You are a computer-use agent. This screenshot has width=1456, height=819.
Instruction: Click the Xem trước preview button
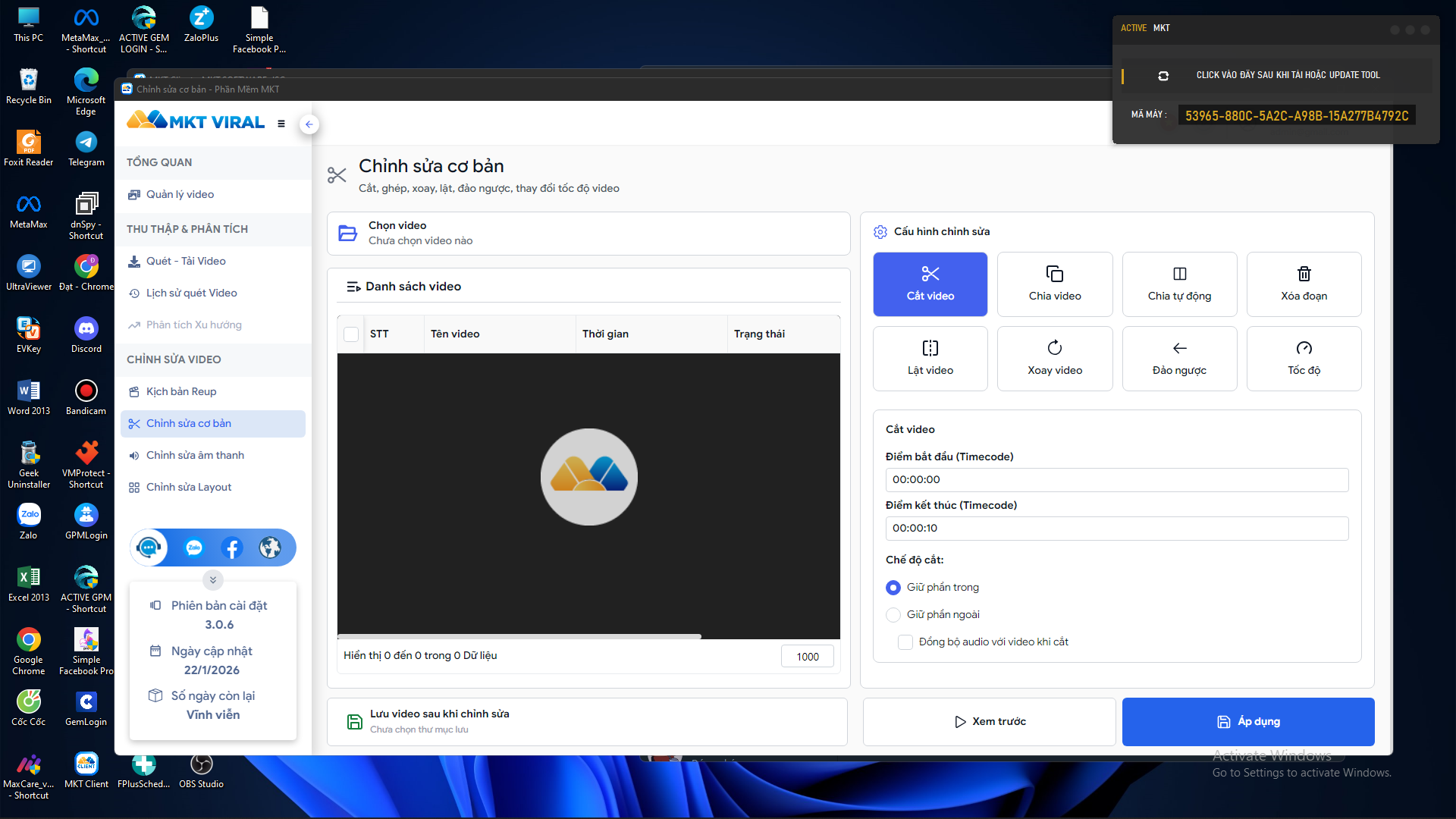990,722
